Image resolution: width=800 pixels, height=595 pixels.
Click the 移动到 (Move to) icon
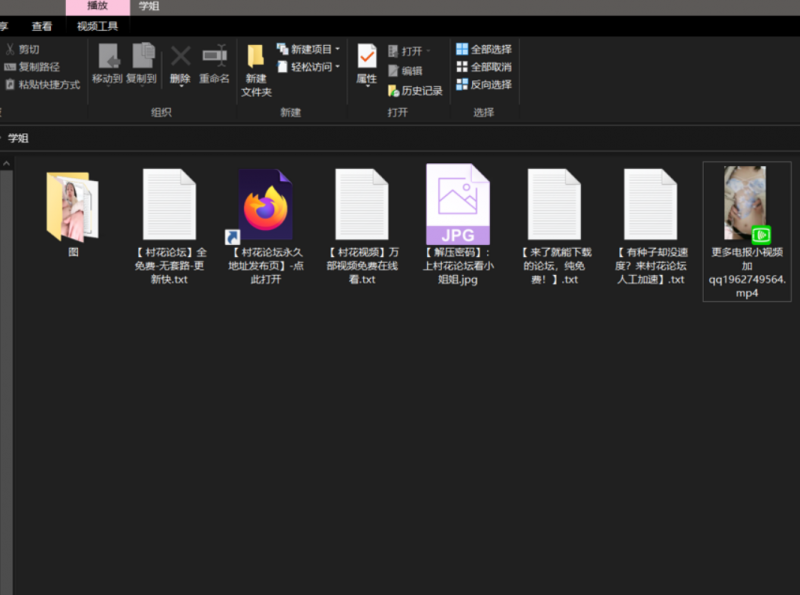click(107, 58)
